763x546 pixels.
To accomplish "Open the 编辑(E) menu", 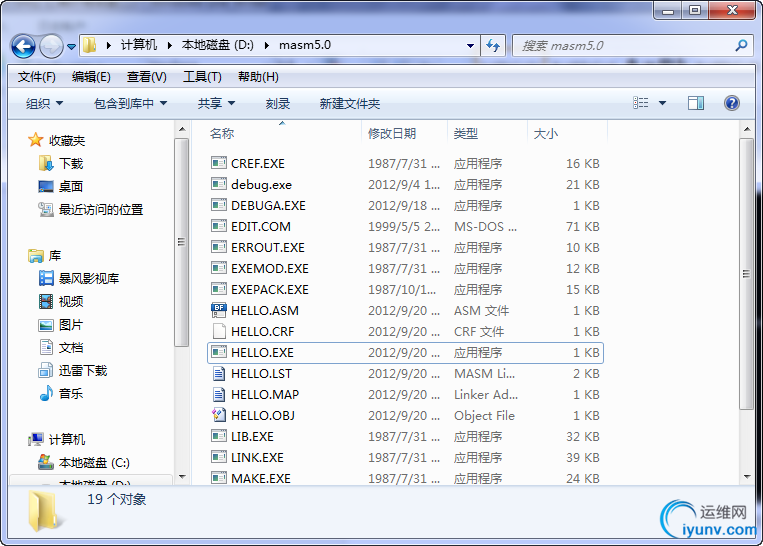I will tap(91, 77).
